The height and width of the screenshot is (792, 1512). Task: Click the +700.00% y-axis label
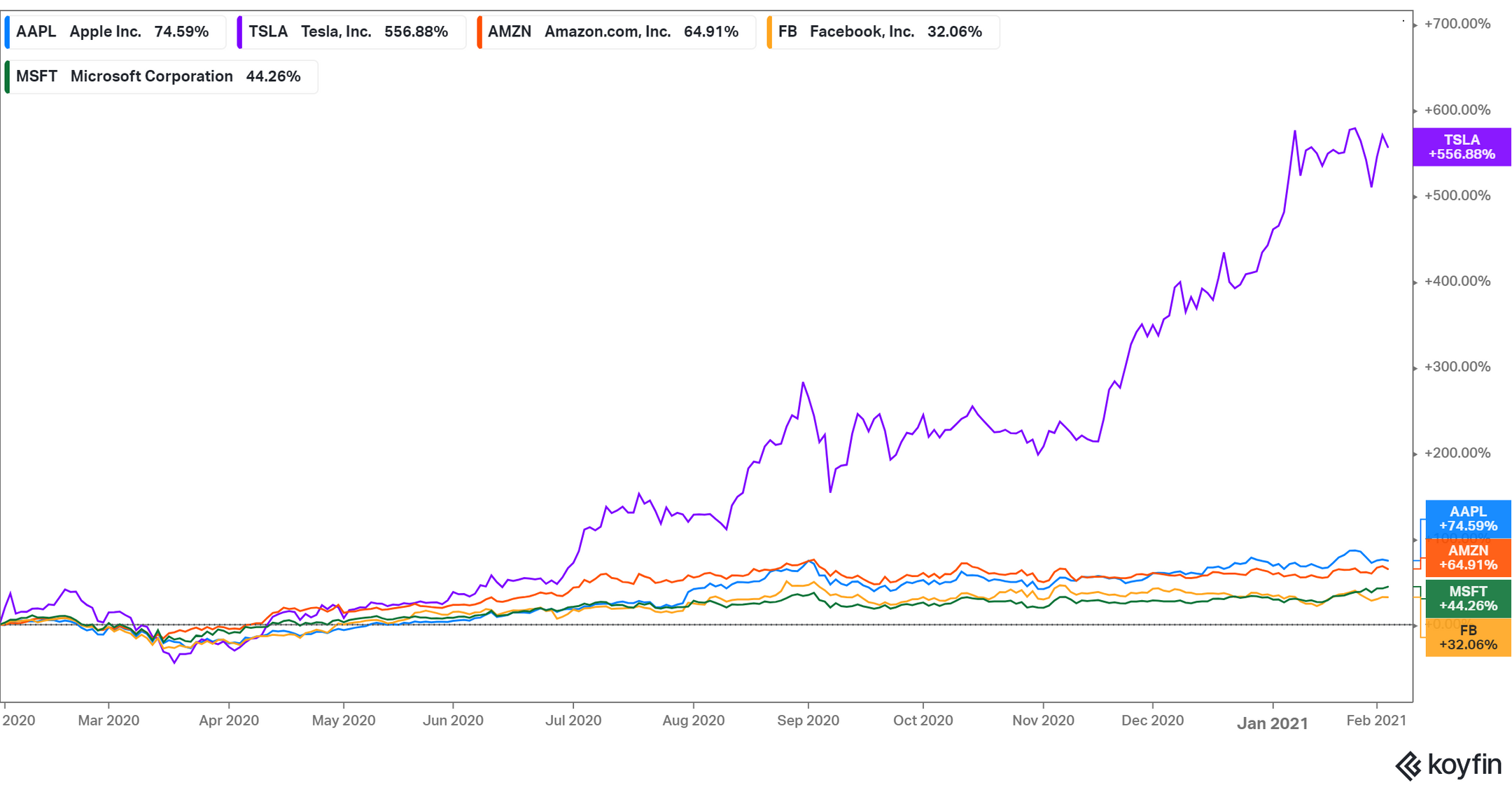1457,25
